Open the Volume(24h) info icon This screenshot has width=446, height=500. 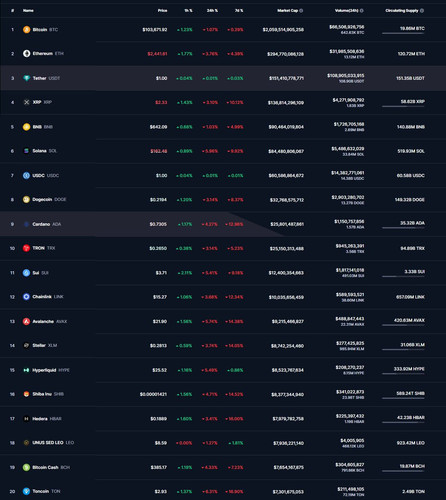pyautogui.click(x=362, y=11)
